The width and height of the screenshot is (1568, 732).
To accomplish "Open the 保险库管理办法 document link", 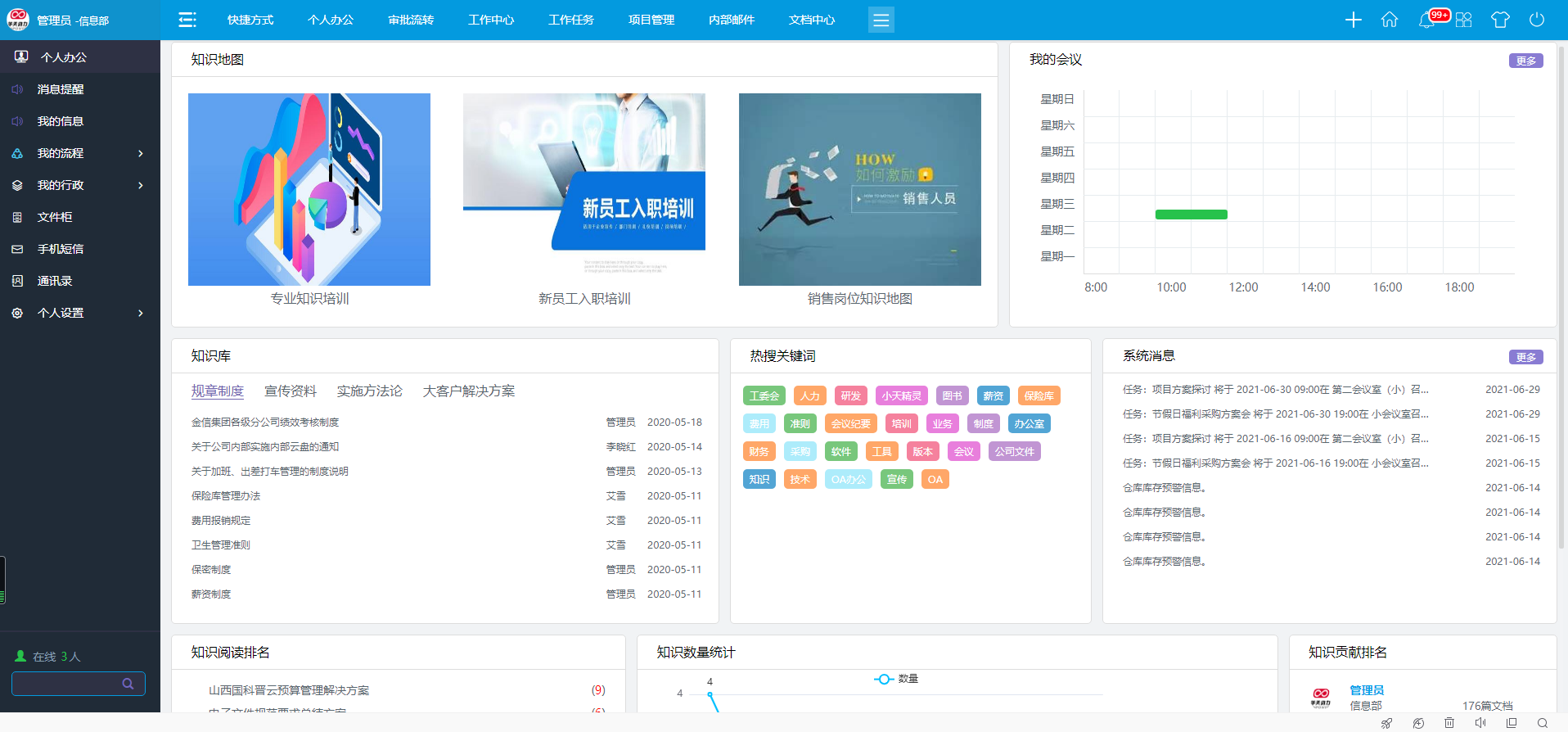I will [x=226, y=496].
